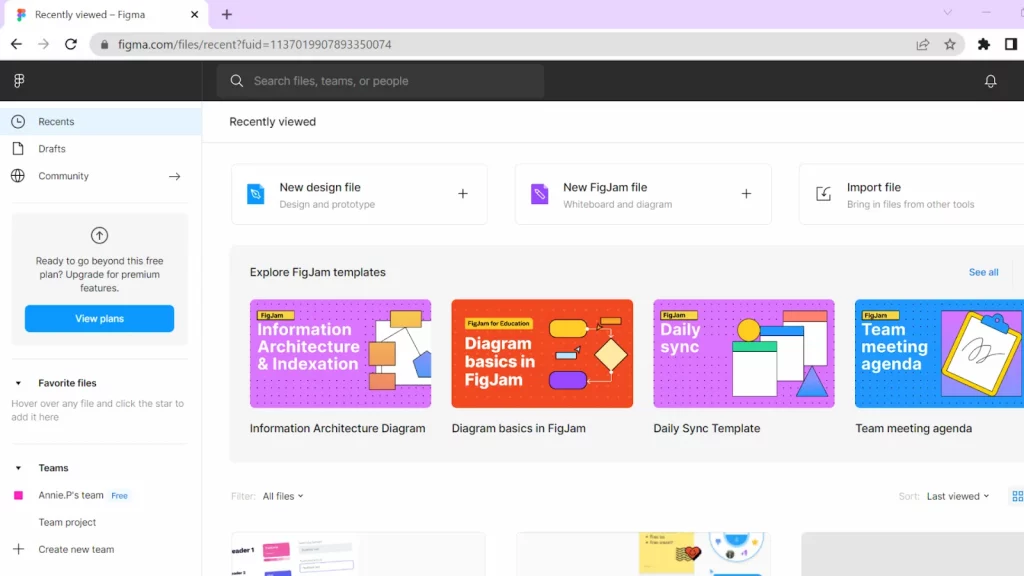This screenshot has height=576, width=1024.
Task: Click the pink Annie.P's team color square
Action: click(x=18, y=495)
